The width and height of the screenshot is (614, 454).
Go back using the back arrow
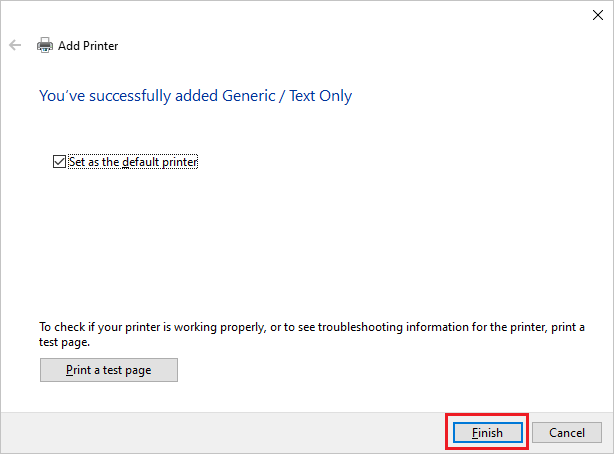point(15,45)
